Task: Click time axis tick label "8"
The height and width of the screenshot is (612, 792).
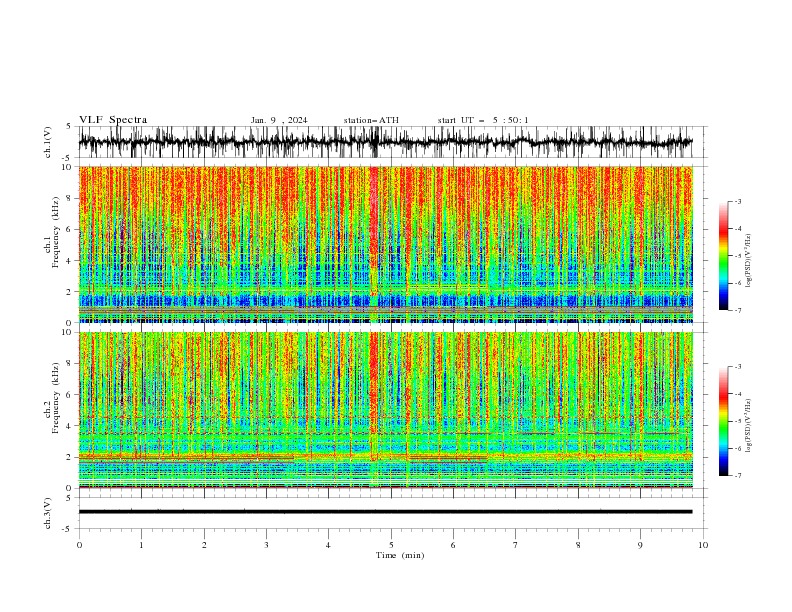Action: (x=578, y=545)
